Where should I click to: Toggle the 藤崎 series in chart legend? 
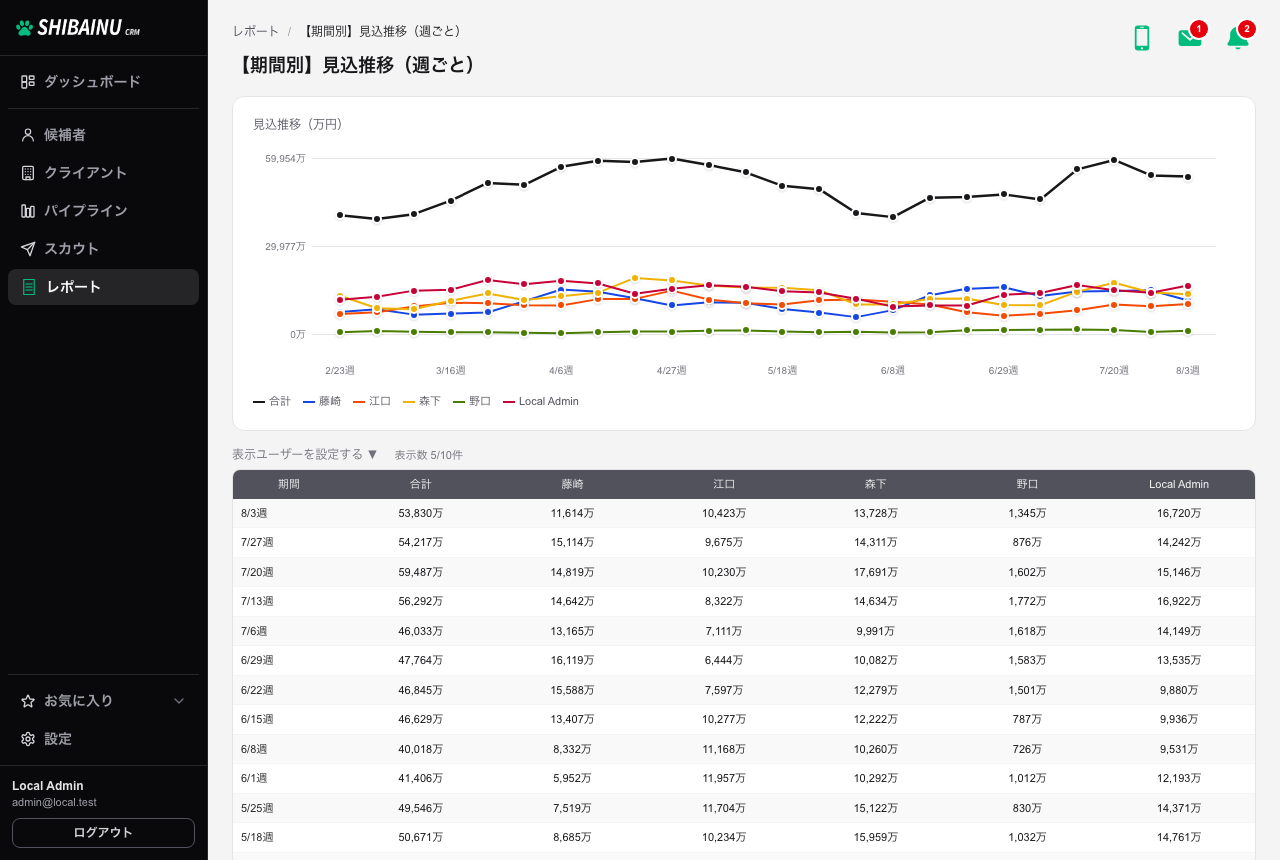pyautogui.click(x=322, y=401)
